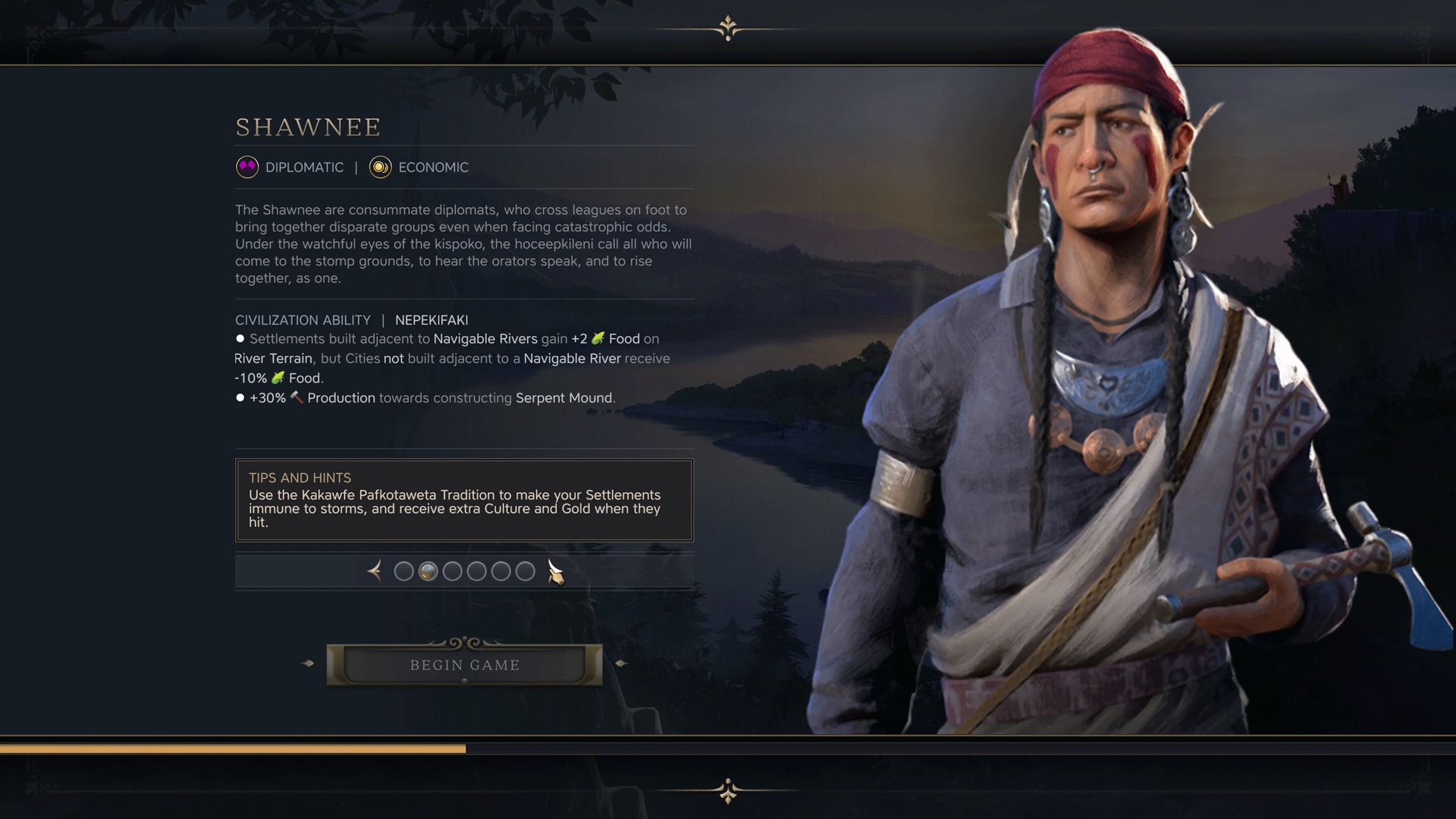The image size is (1456, 819).
Task: Click the loading progress bar
Action: [x=728, y=748]
